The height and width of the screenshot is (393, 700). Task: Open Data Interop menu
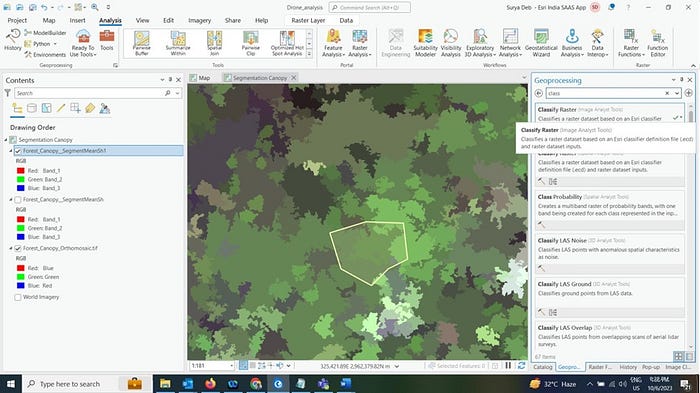[597, 43]
